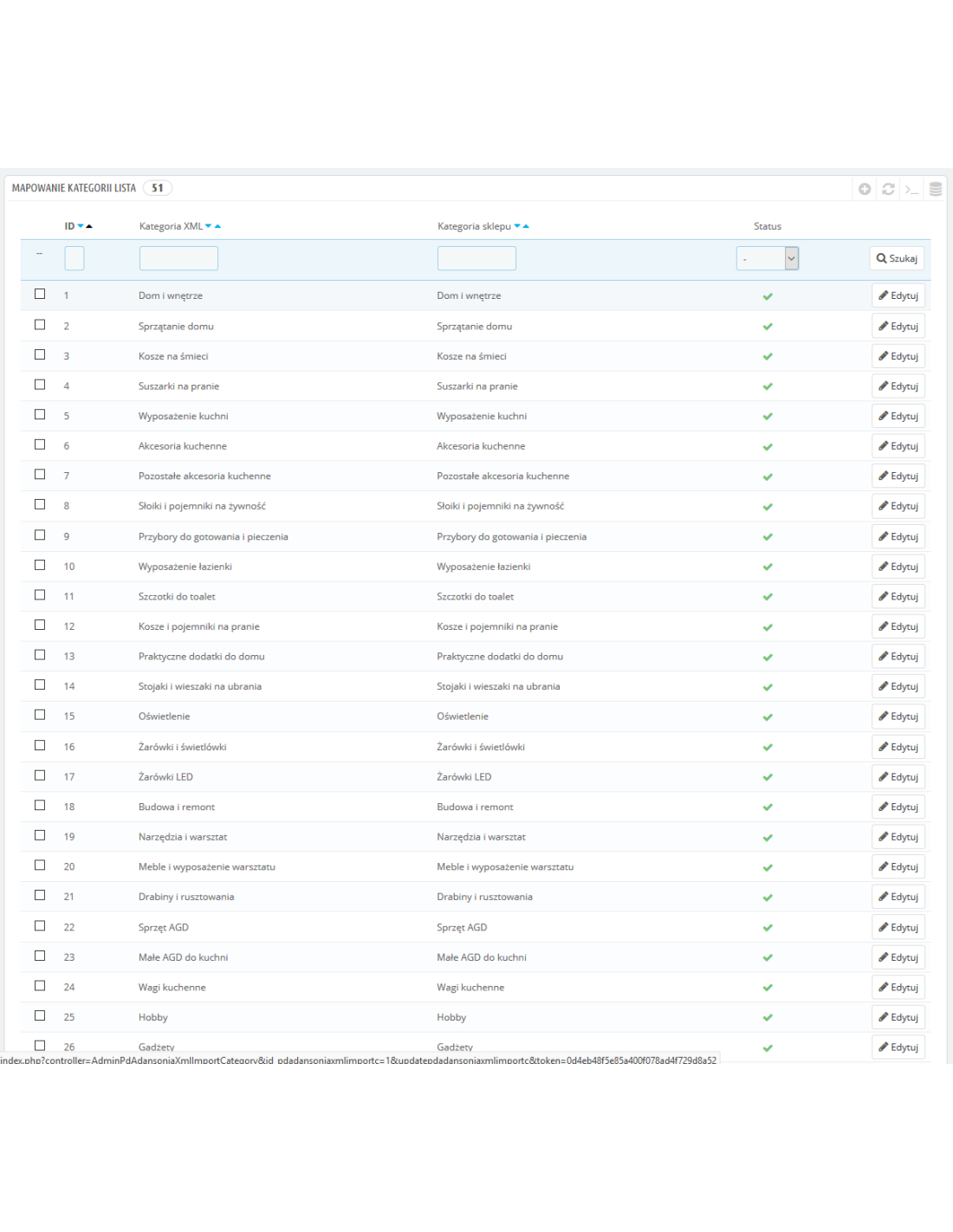Select checkbox for row ID 1
The width and height of the screenshot is (953, 1232).
tap(40, 294)
